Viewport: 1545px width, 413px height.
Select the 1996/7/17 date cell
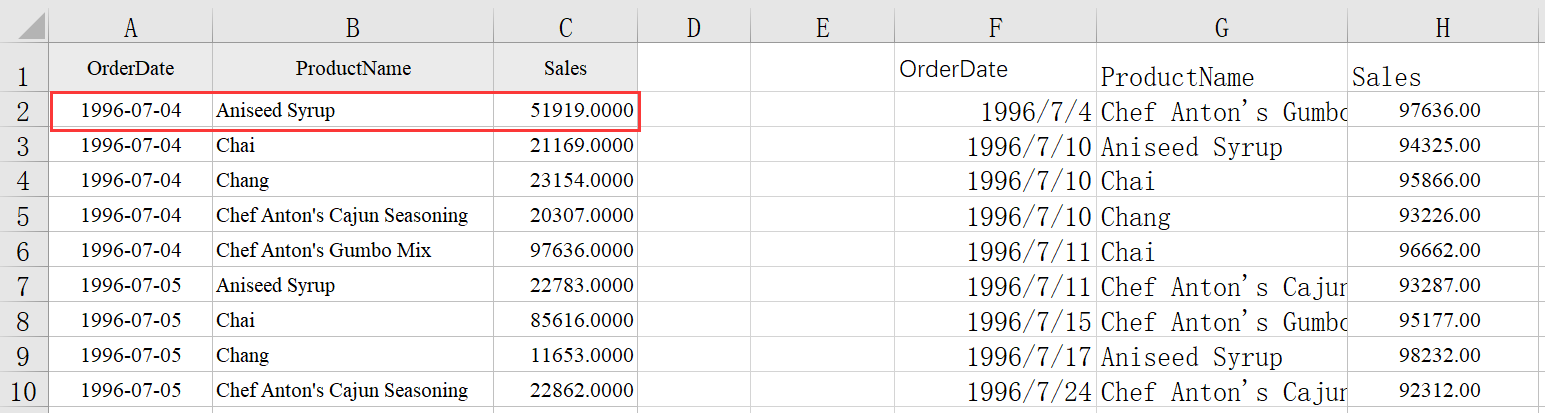(x=995, y=355)
